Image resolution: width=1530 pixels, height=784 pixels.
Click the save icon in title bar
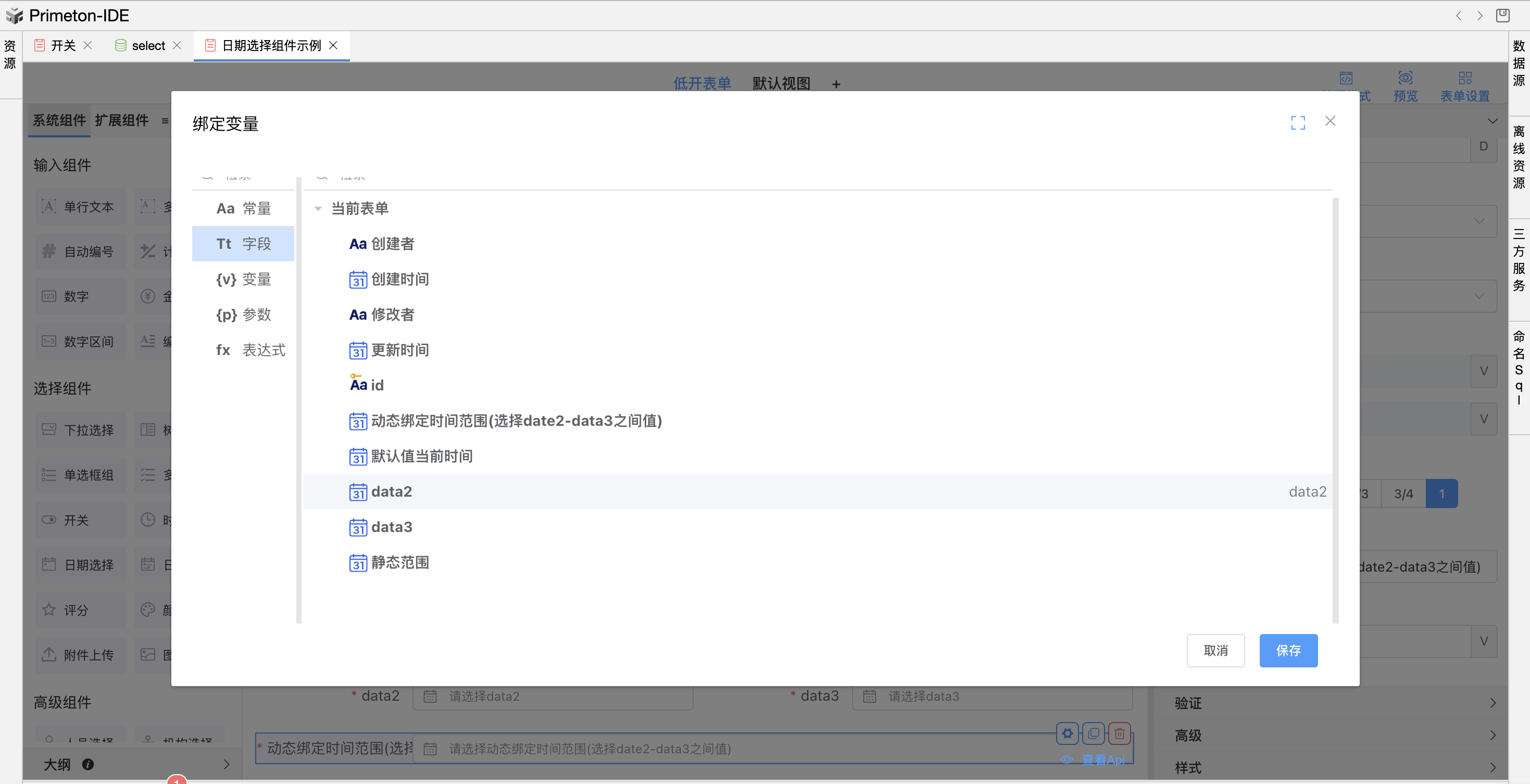click(x=1503, y=16)
